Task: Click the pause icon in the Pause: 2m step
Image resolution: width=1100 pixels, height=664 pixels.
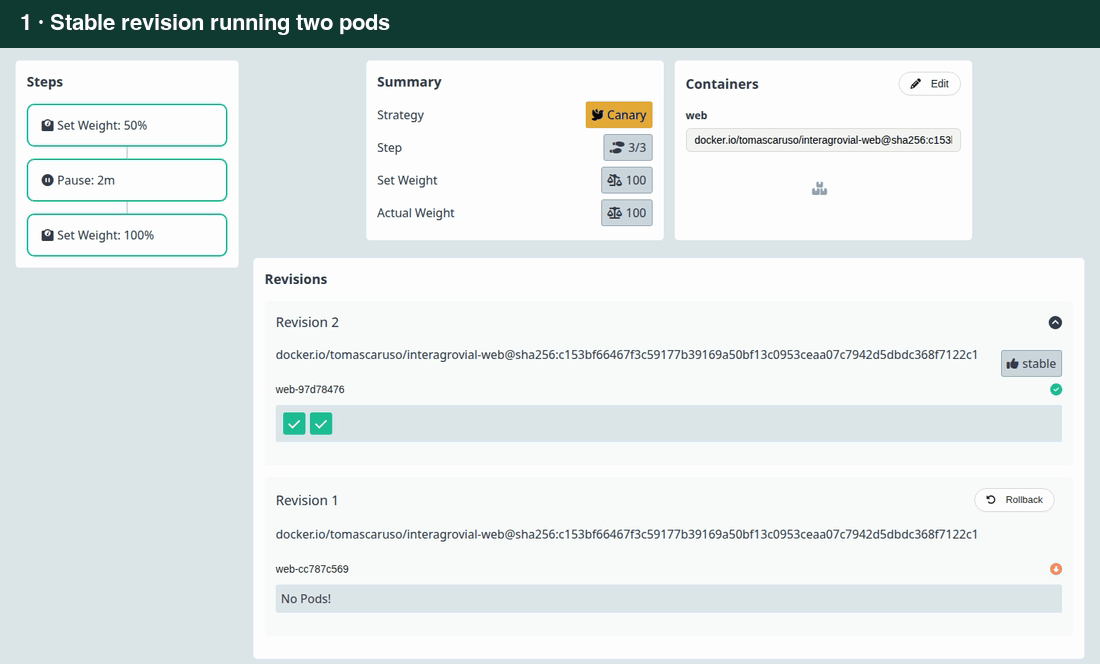Action: (x=47, y=180)
